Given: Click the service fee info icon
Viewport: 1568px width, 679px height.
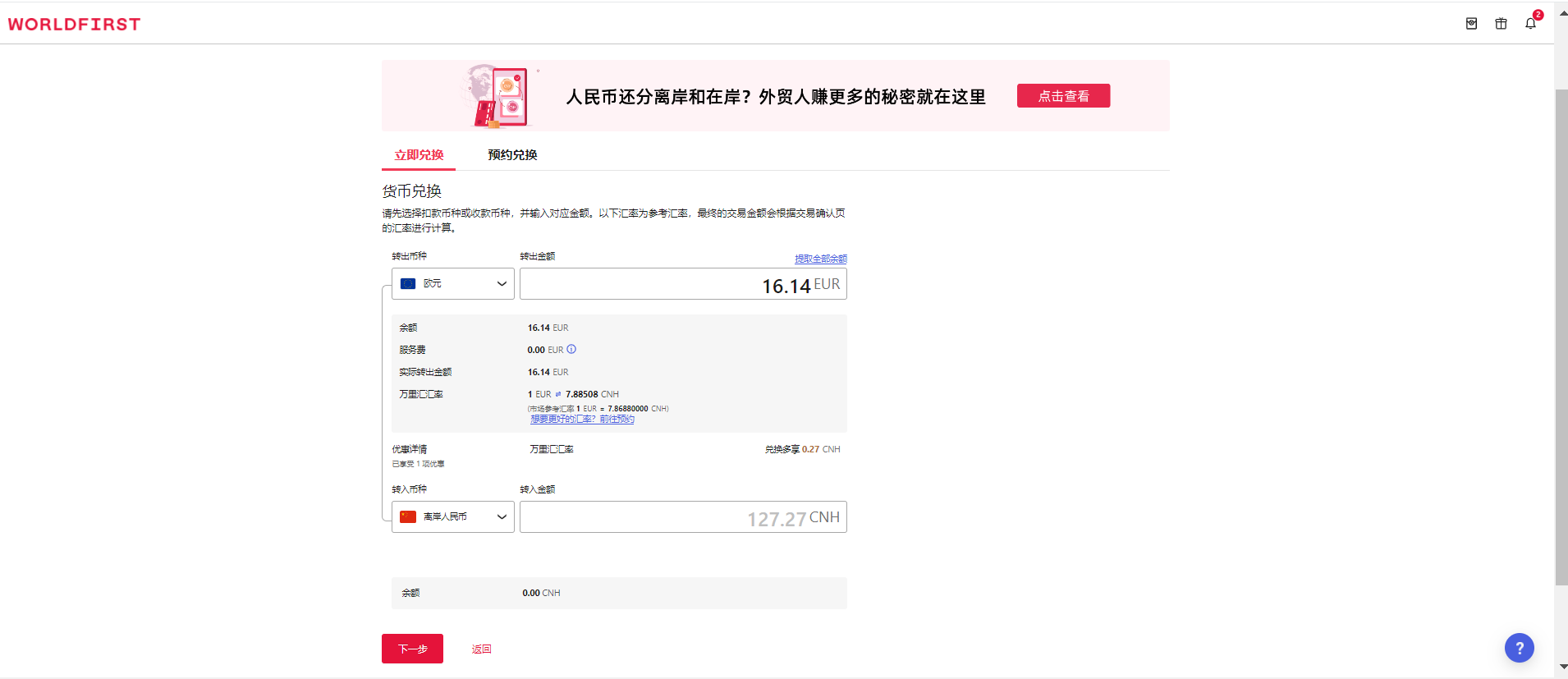Looking at the screenshot, I should 571,349.
